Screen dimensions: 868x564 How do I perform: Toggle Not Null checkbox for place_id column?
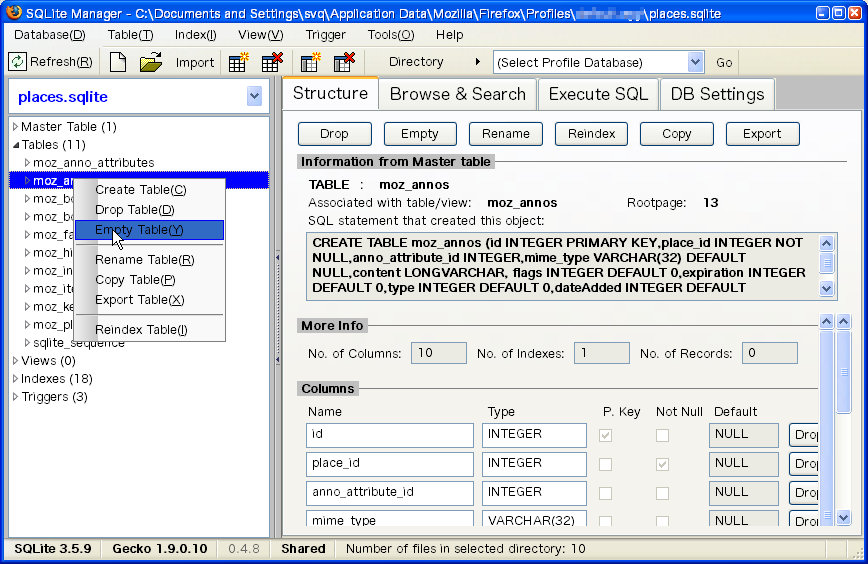point(662,464)
